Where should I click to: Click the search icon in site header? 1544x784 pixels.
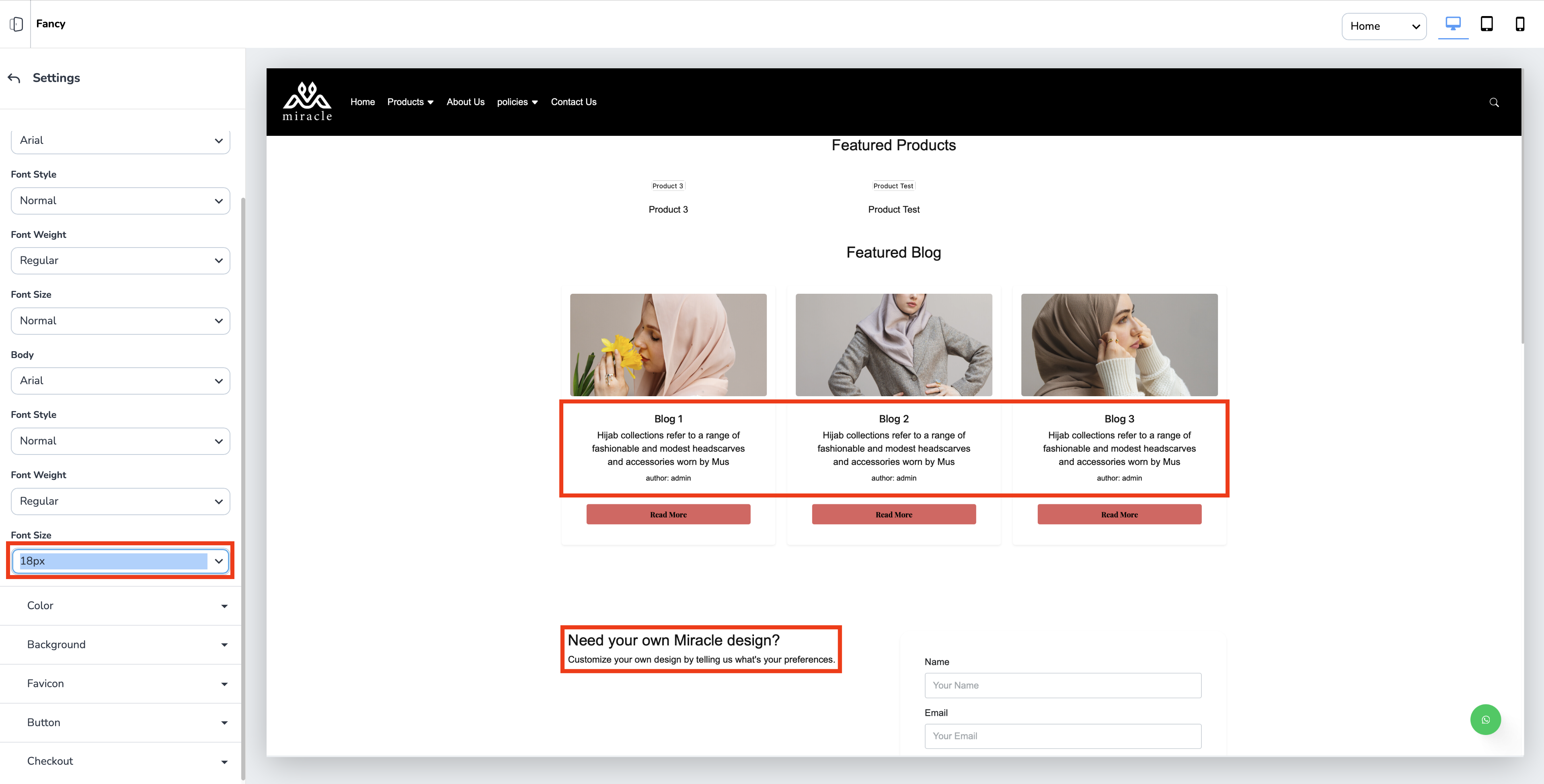click(1494, 102)
